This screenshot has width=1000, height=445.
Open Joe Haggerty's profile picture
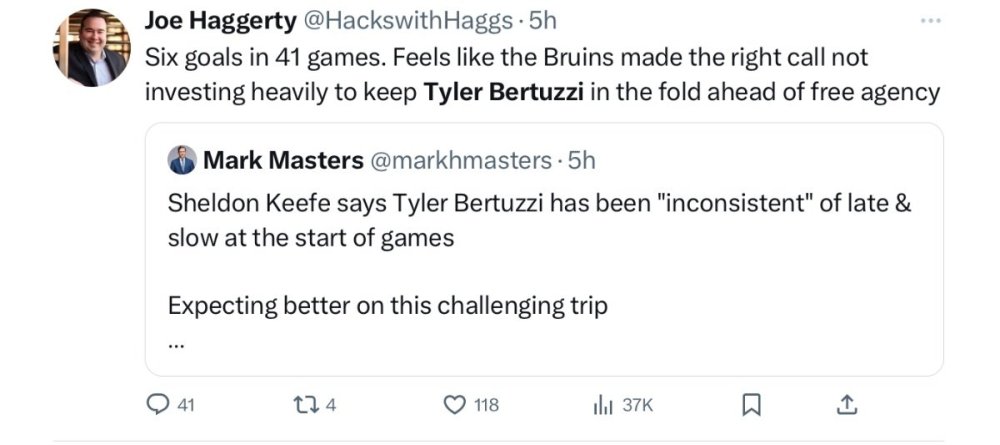coord(92,48)
